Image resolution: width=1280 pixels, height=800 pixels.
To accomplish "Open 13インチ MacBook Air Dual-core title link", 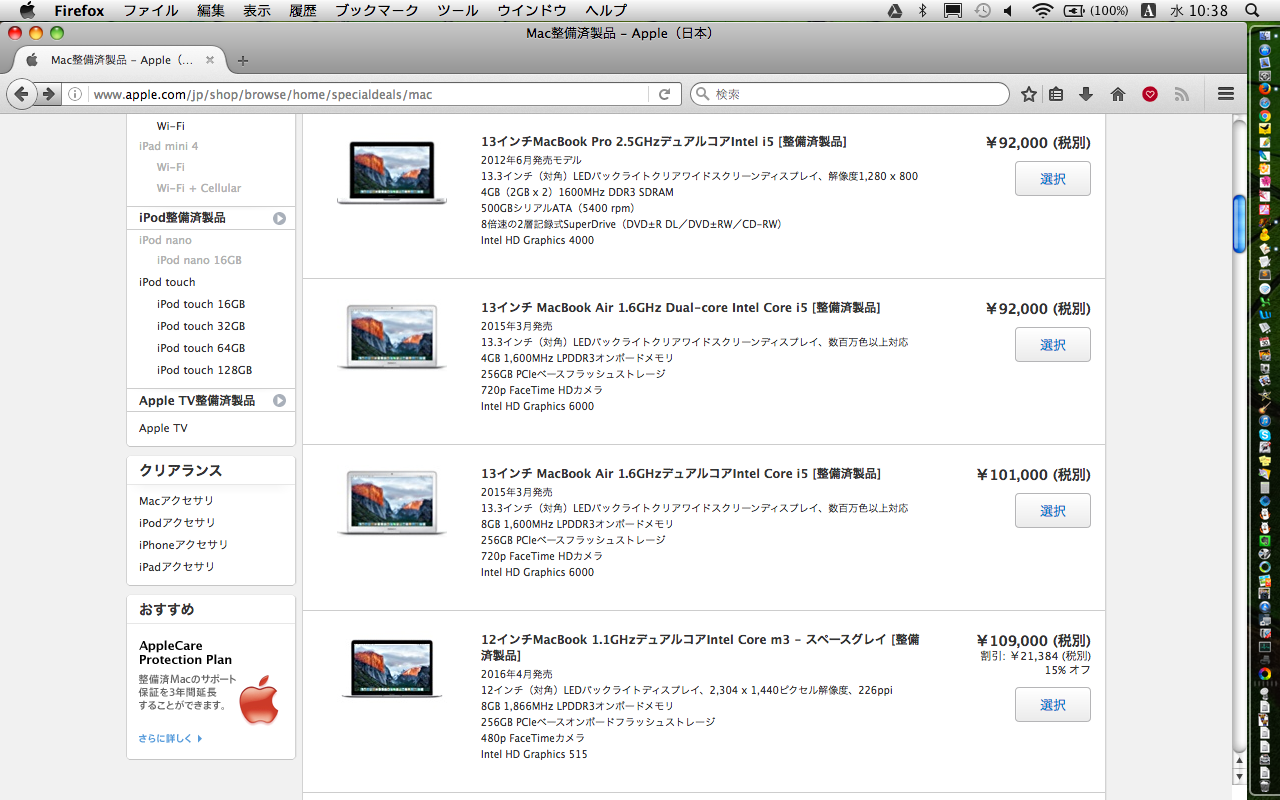I will [x=681, y=308].
